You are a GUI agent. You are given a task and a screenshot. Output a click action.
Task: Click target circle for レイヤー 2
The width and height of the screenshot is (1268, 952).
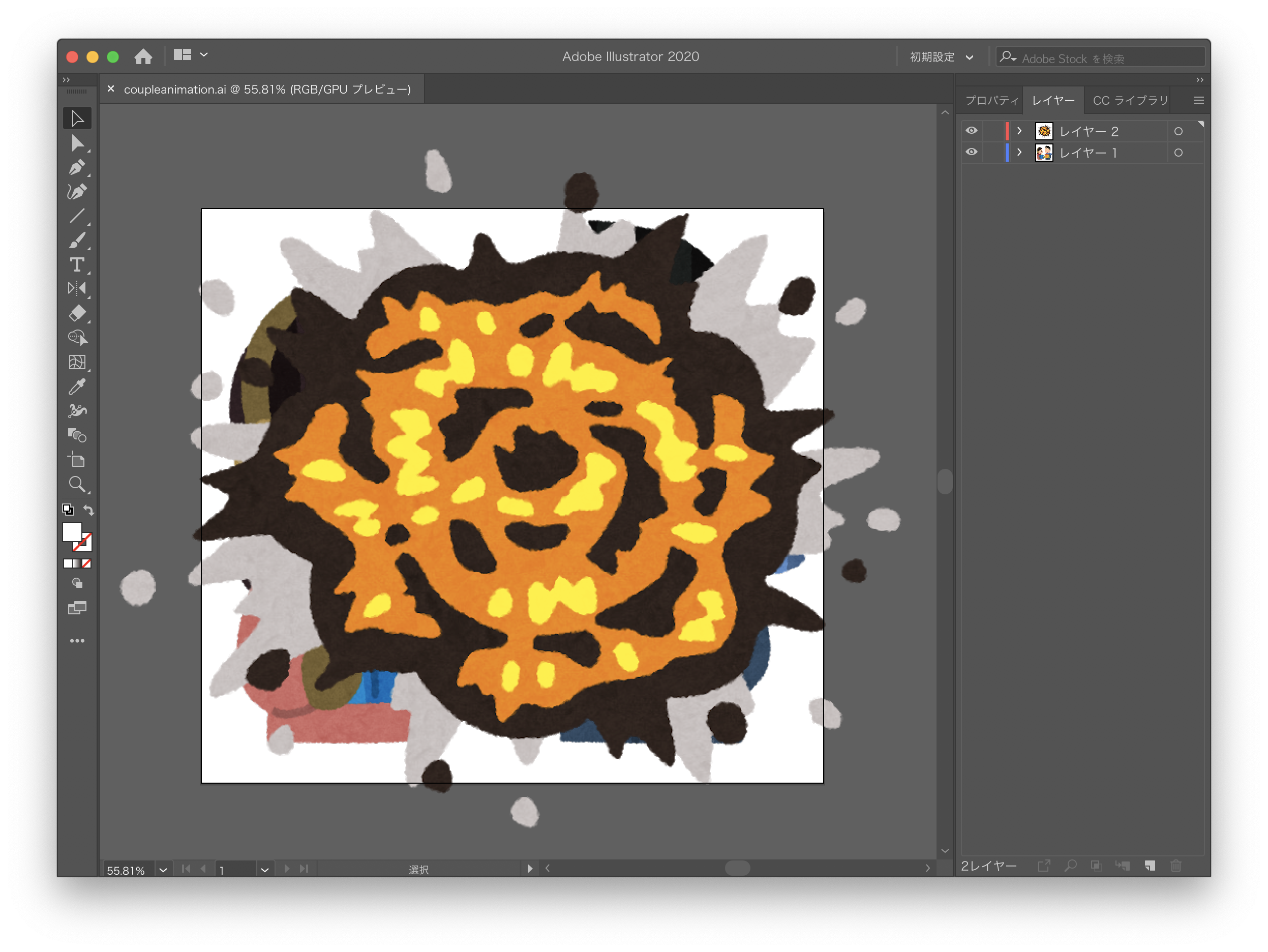(1178, 131)
